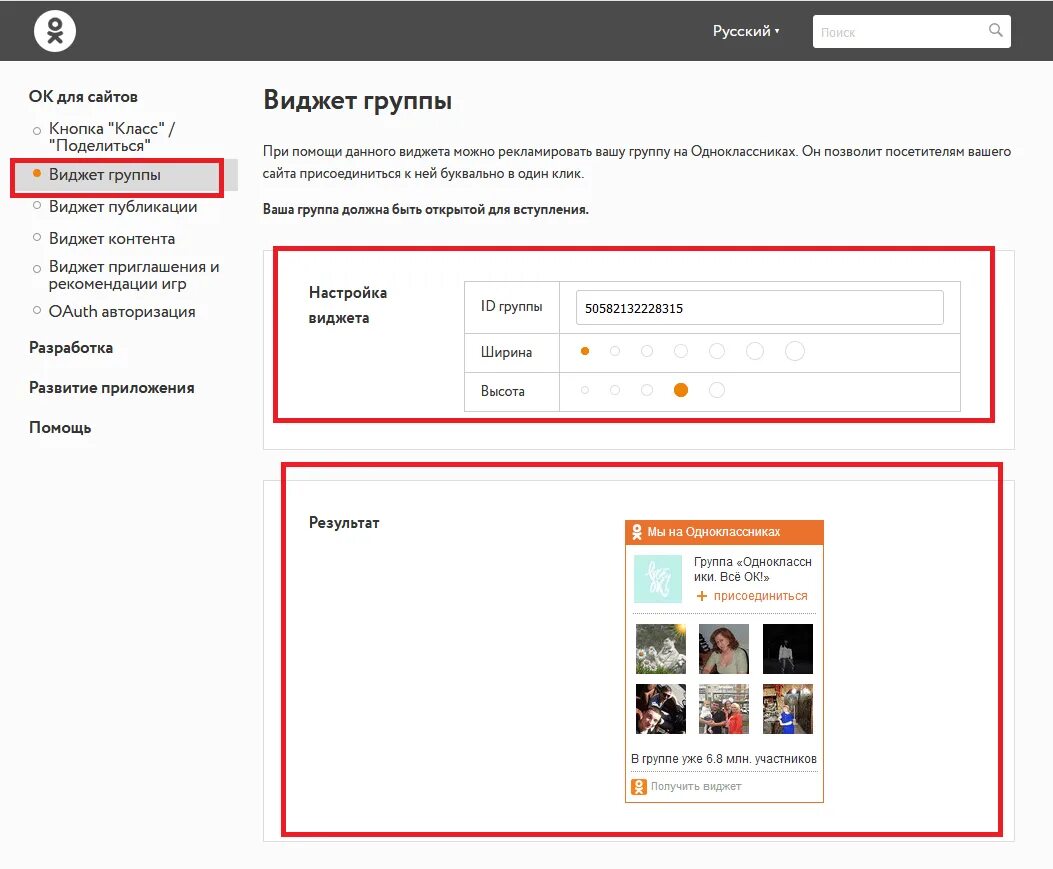The image size is (1053, 869).
Task: Select the largest Ширина radio option
Action: [794, 351]
